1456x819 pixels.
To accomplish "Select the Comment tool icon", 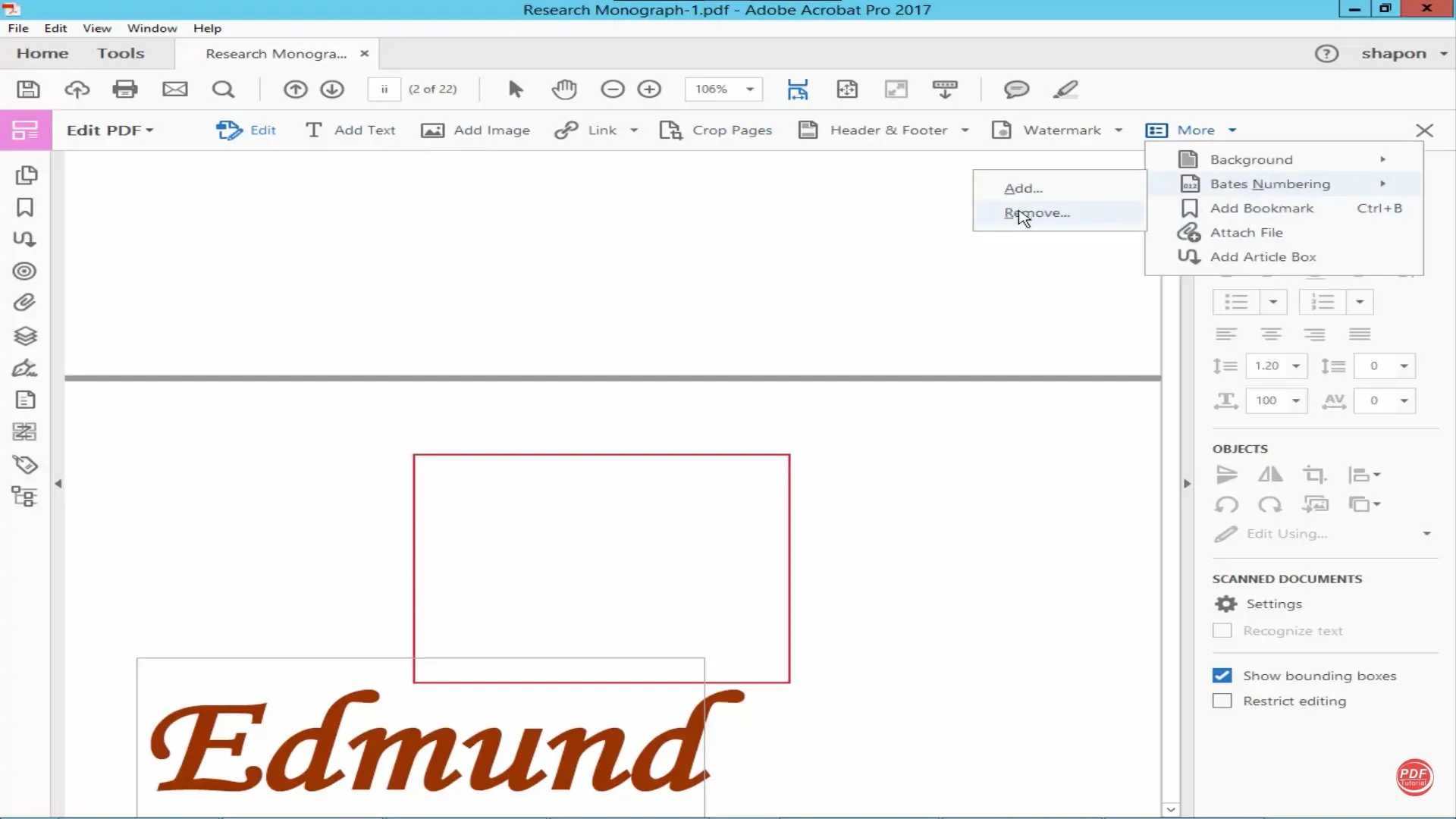I will [1016, 89].
